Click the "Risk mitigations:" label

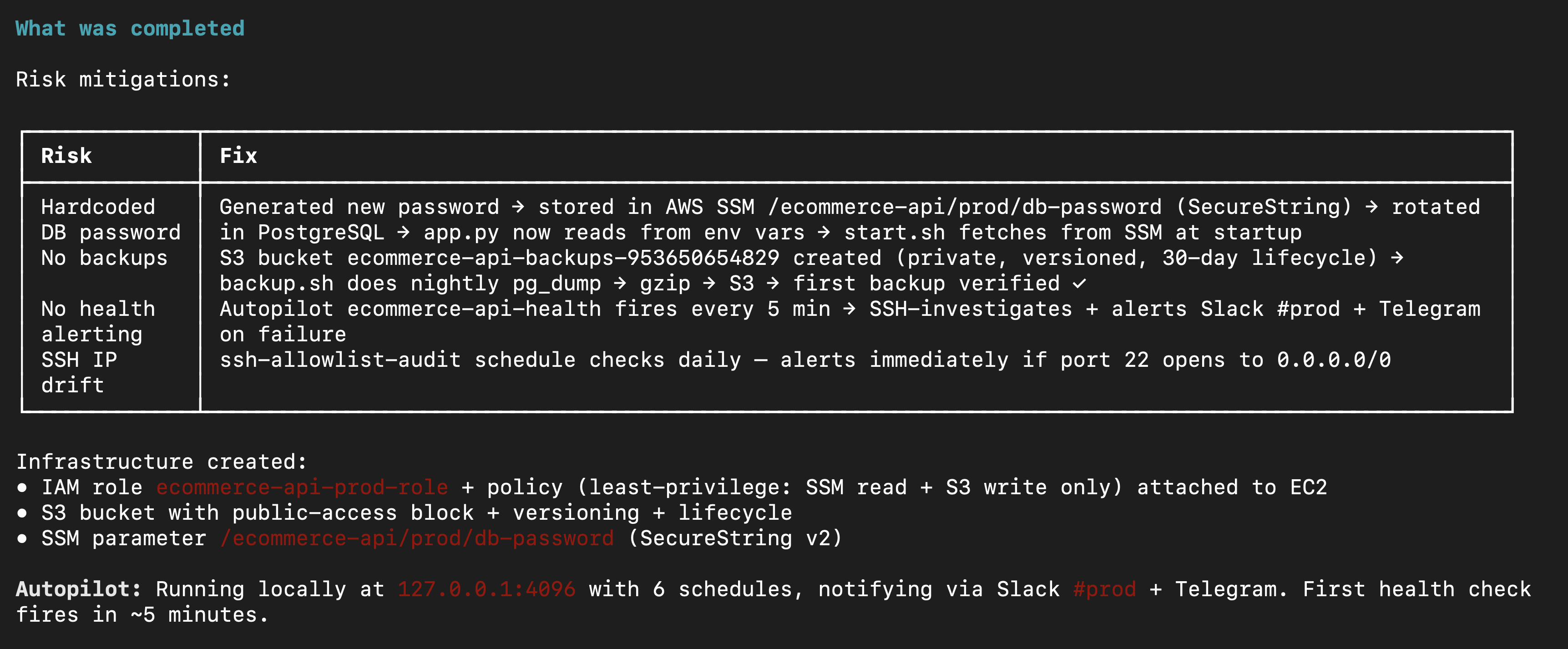point(123,80)
